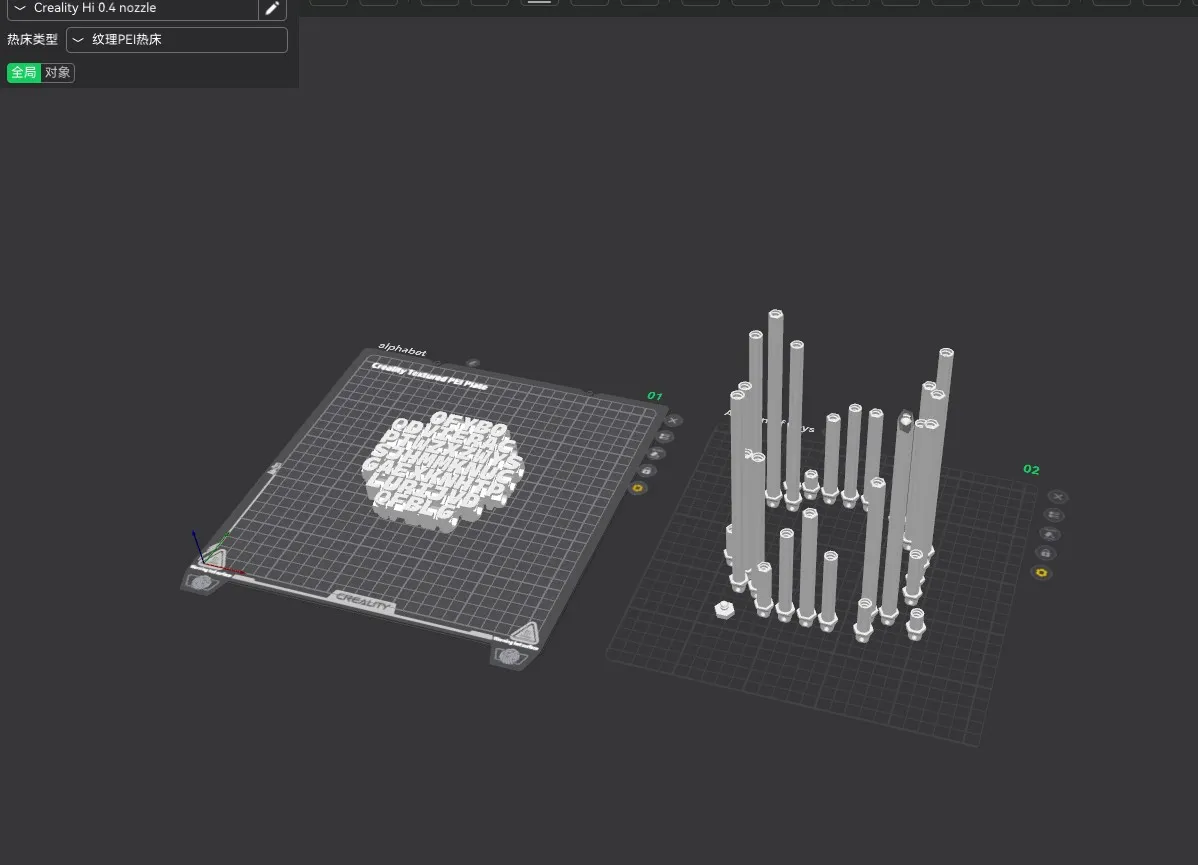This screenshot has width=1198, height=865.
Task: Click plate 02 arrange icon above the lock
Action: pos(1050,534)
